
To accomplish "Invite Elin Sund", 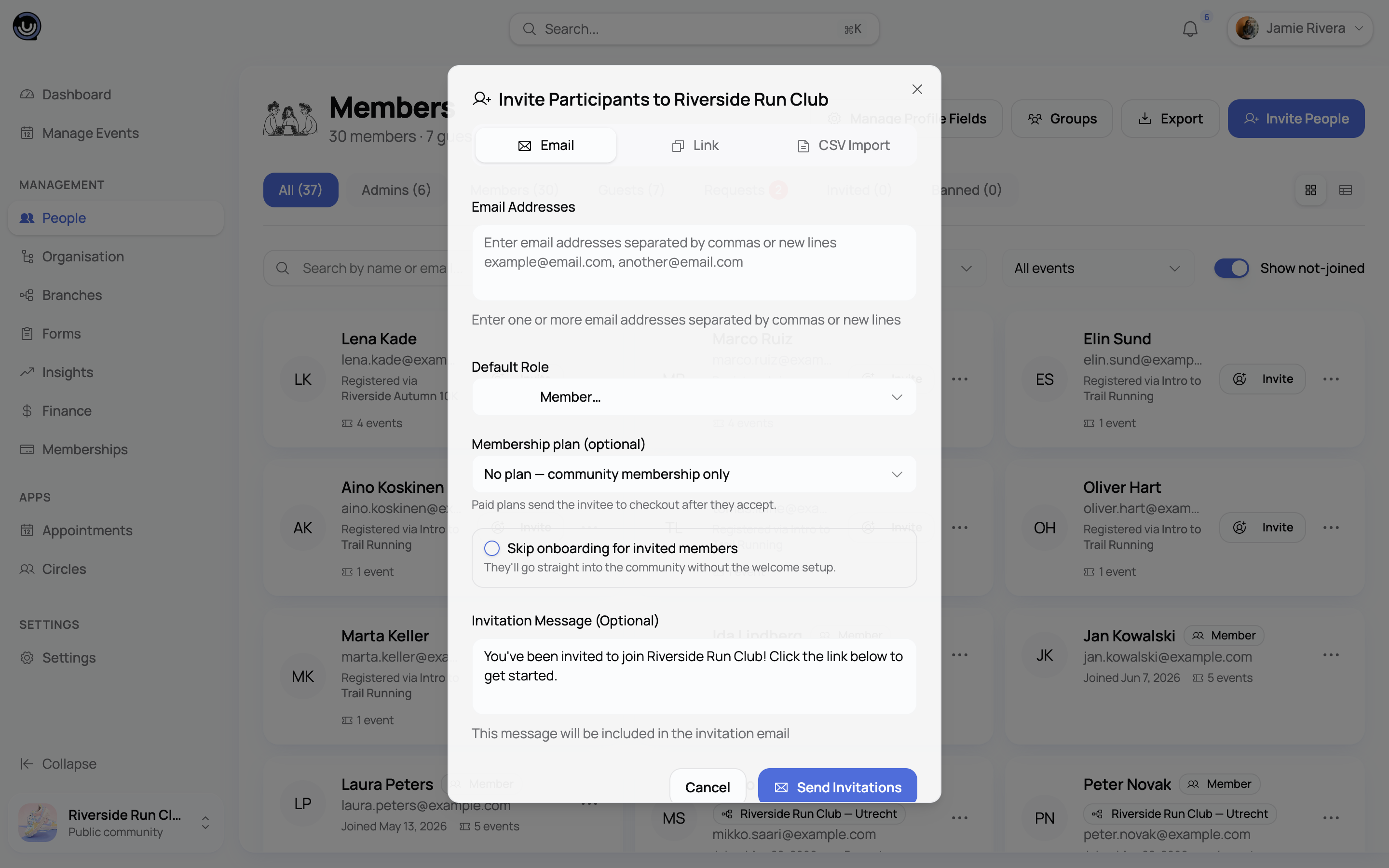I will pos(1262,379).
